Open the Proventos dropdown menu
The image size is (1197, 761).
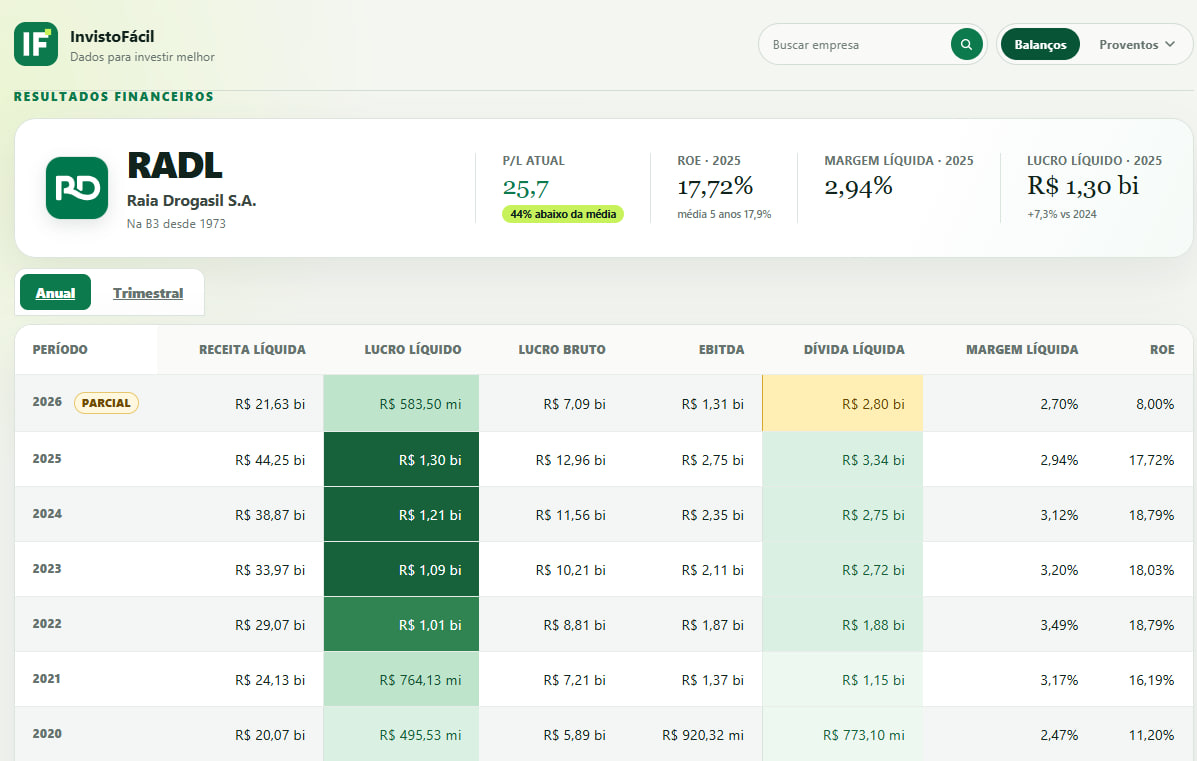(x=1137, y=44)
